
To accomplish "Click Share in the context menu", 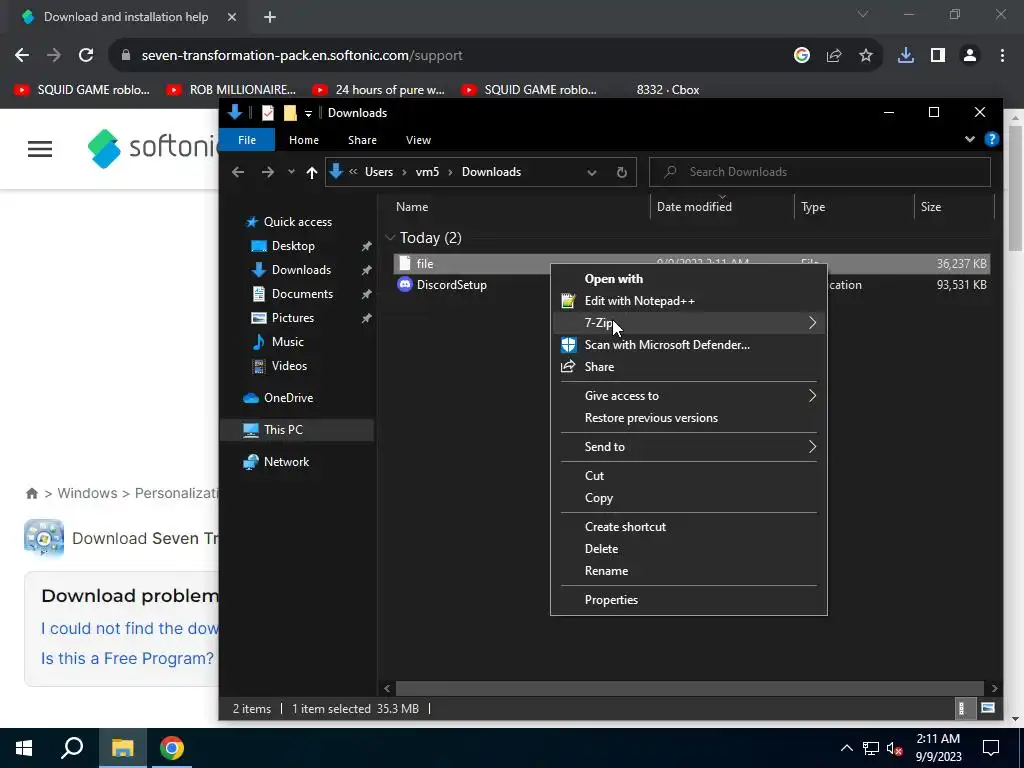I will [689, 367].
